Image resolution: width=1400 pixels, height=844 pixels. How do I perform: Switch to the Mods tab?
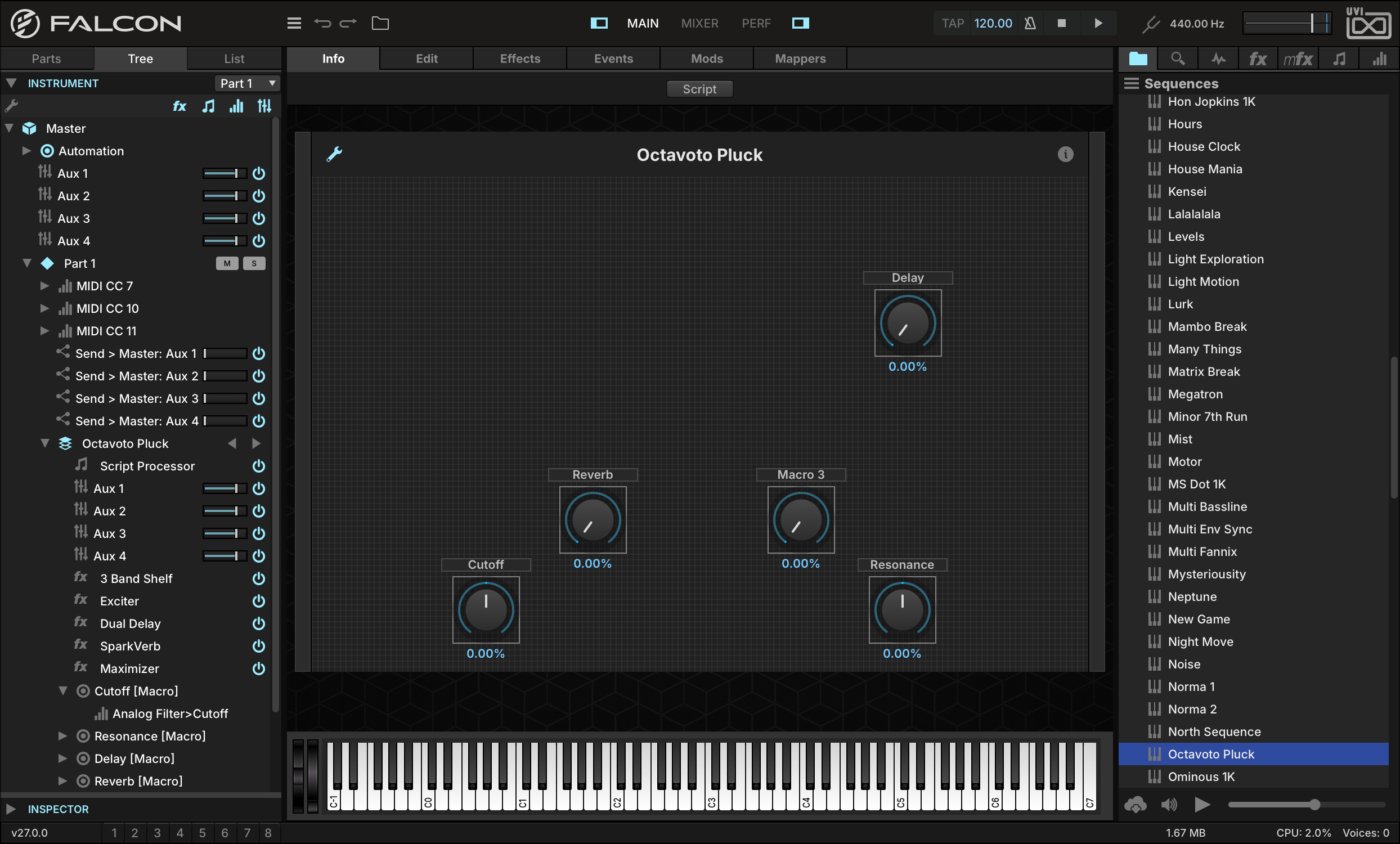click(707, 59)
